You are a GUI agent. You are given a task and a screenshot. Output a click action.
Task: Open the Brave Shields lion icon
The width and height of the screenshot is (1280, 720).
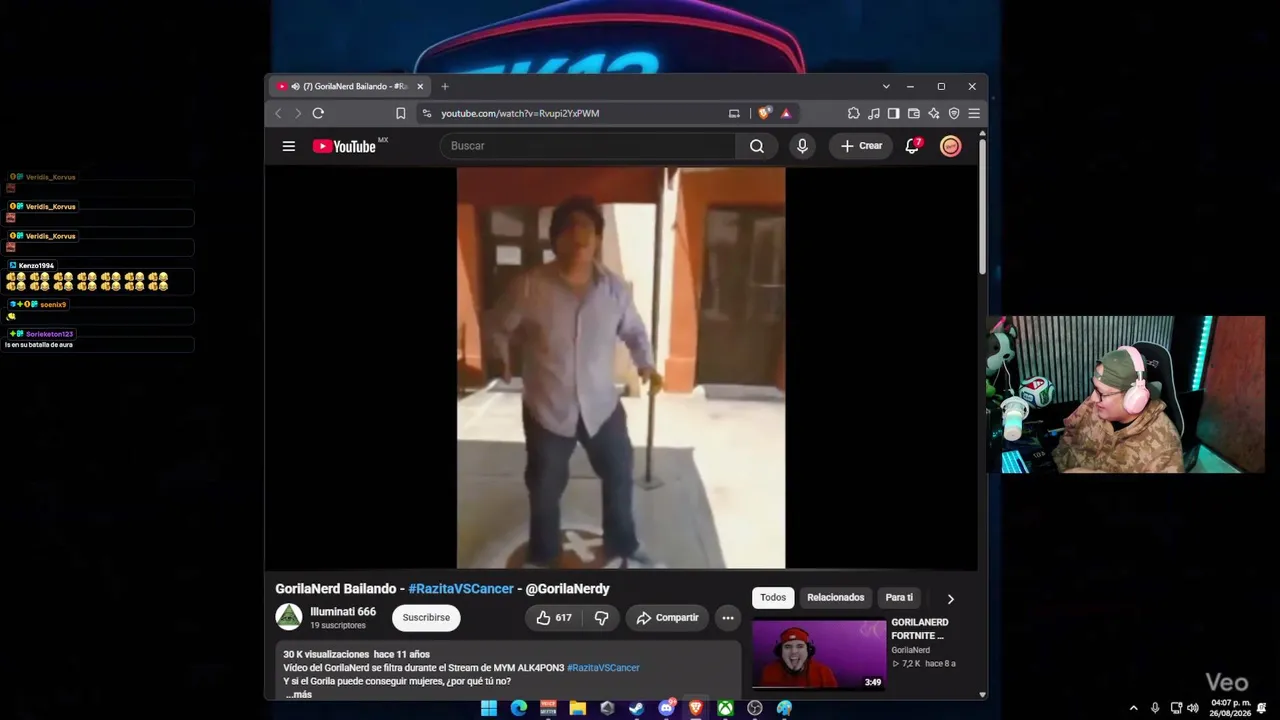(x=764, y=113)
